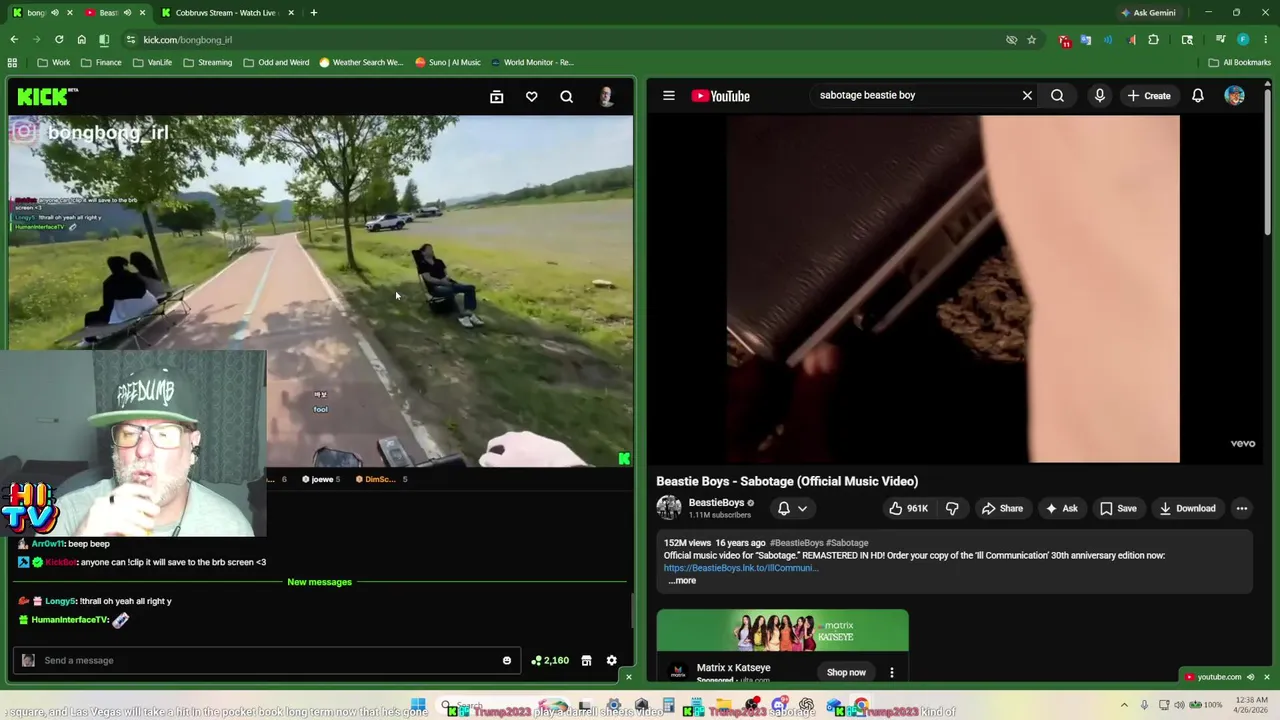Click Ask Gemini button
Image resolution: width=1280 pixels, height=720 pixels.
[x=1148, y=13]
